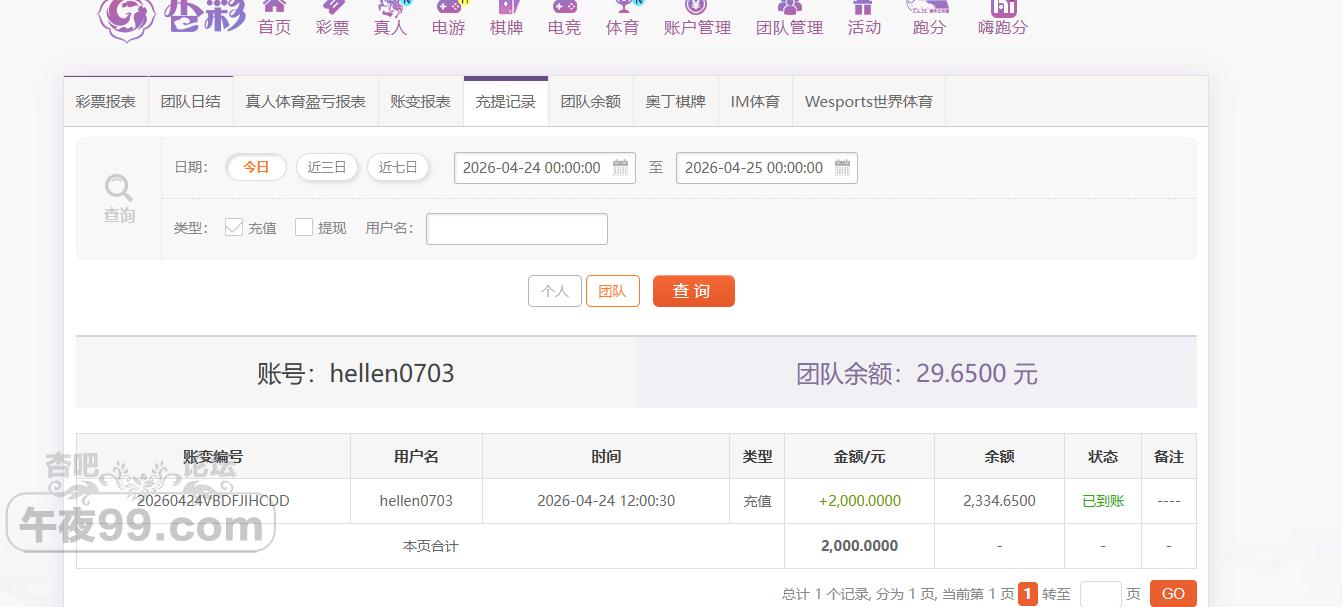
Task: Click transaction ID 20260424VBDFJIHCDD
Action: click(x=213, y=501)
